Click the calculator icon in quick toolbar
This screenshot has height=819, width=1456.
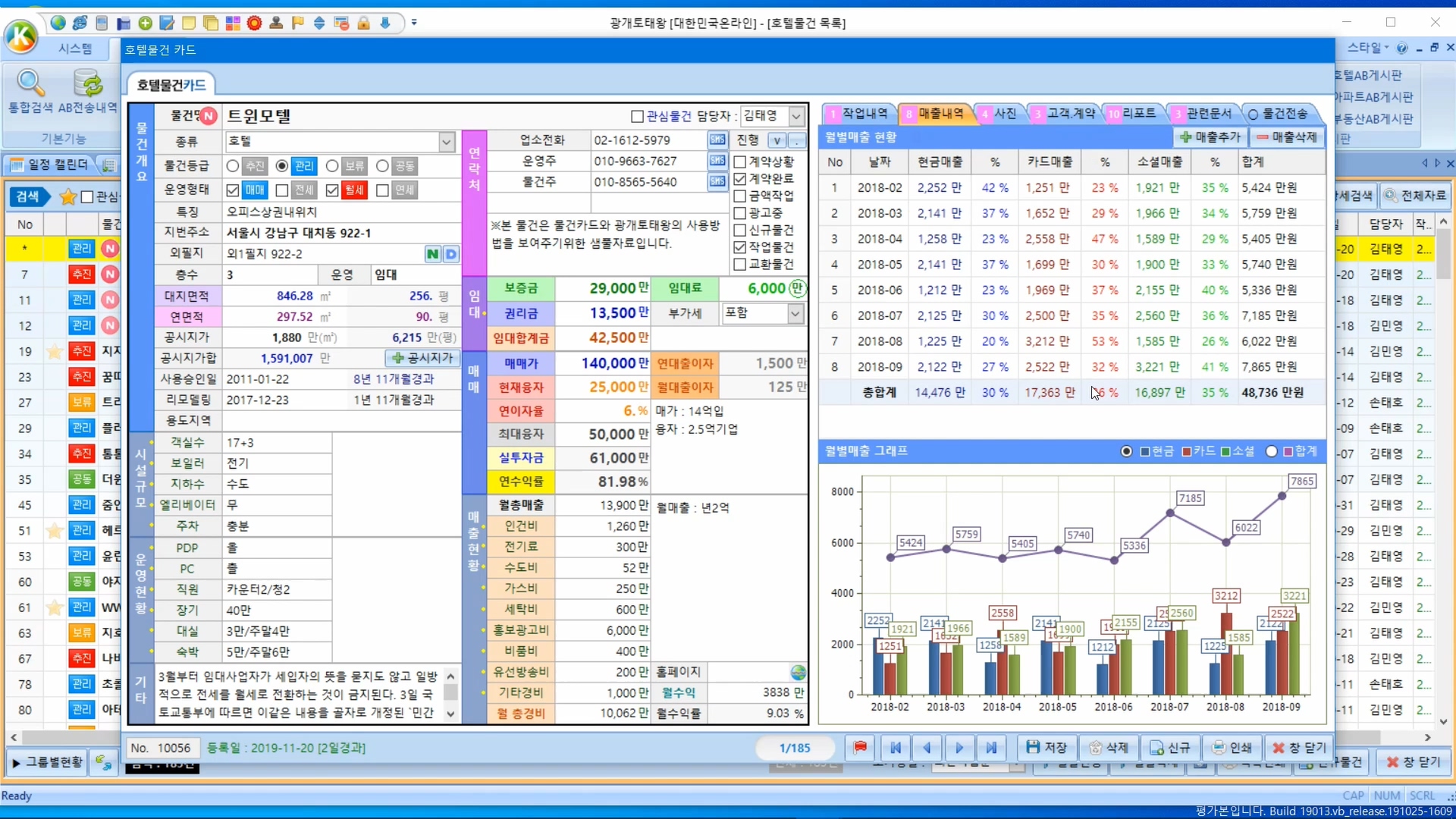[102, 23]
